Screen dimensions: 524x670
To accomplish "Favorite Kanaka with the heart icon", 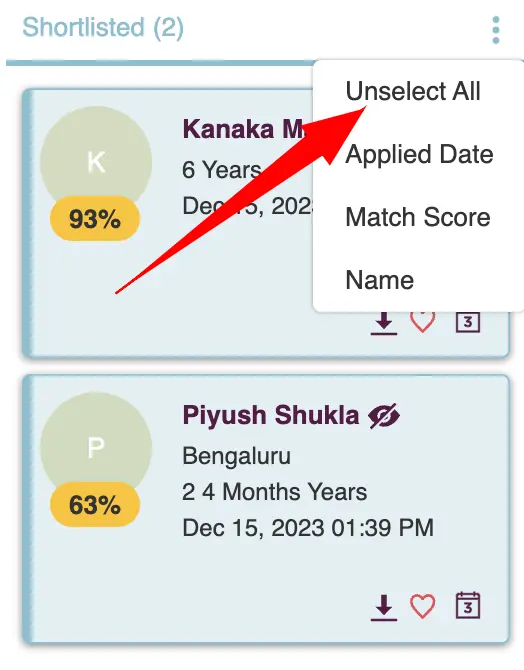I will (423, 322).
